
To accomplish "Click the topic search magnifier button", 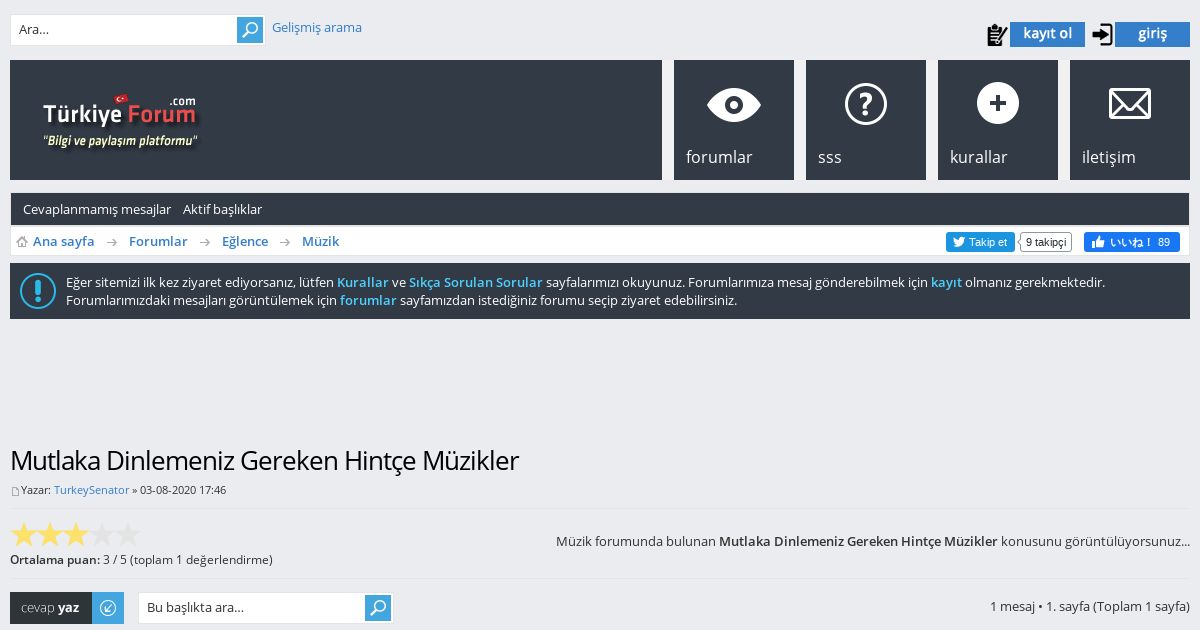I will pos(378,608).
